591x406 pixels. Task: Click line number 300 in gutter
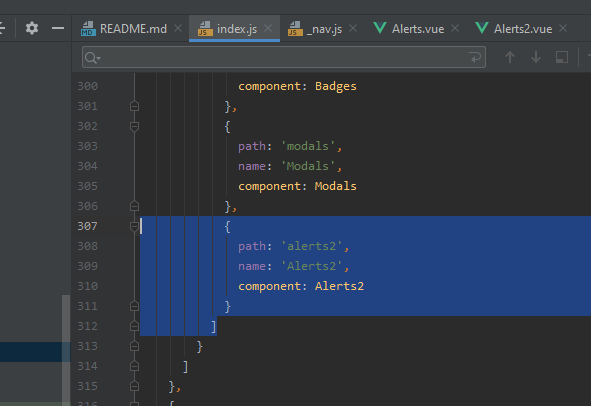[x=87, y=86]
